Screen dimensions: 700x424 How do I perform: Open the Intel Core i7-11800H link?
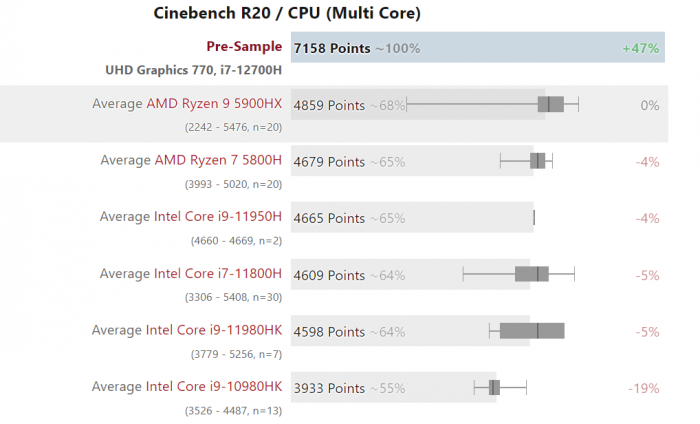pyautogui.click(x=218, y=273)
